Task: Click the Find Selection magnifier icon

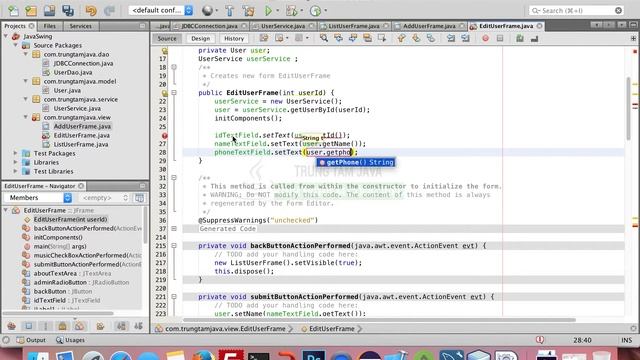Action: (324, 38)
